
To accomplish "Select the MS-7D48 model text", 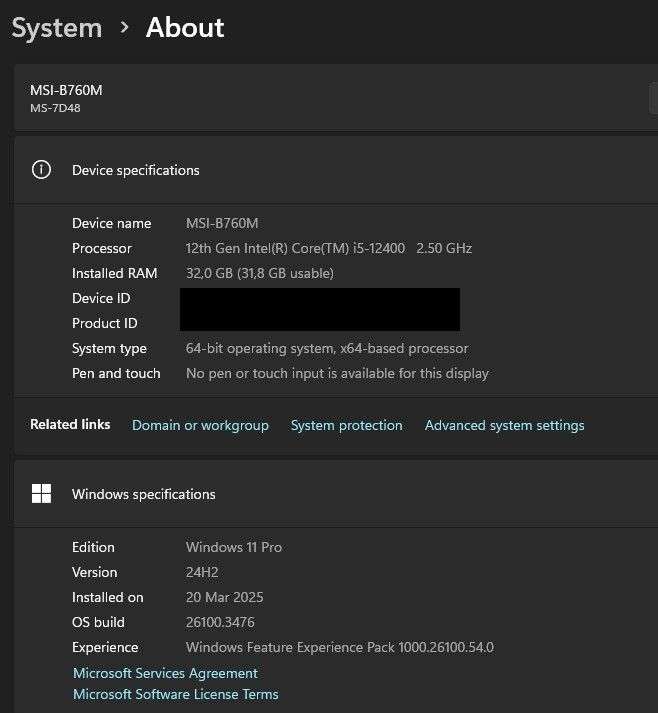I will click(x=55, y=108).
